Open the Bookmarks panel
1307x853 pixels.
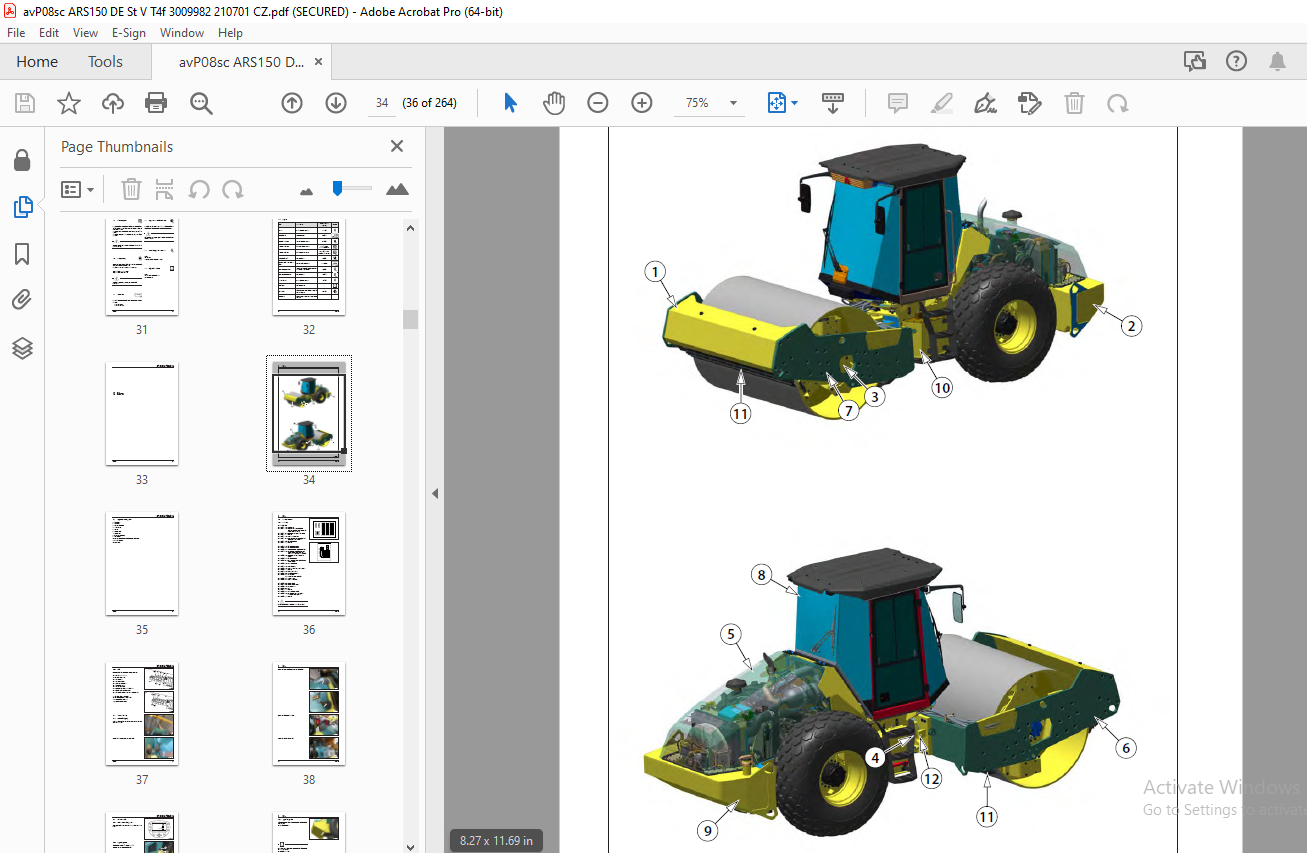(x=22, y=254)
